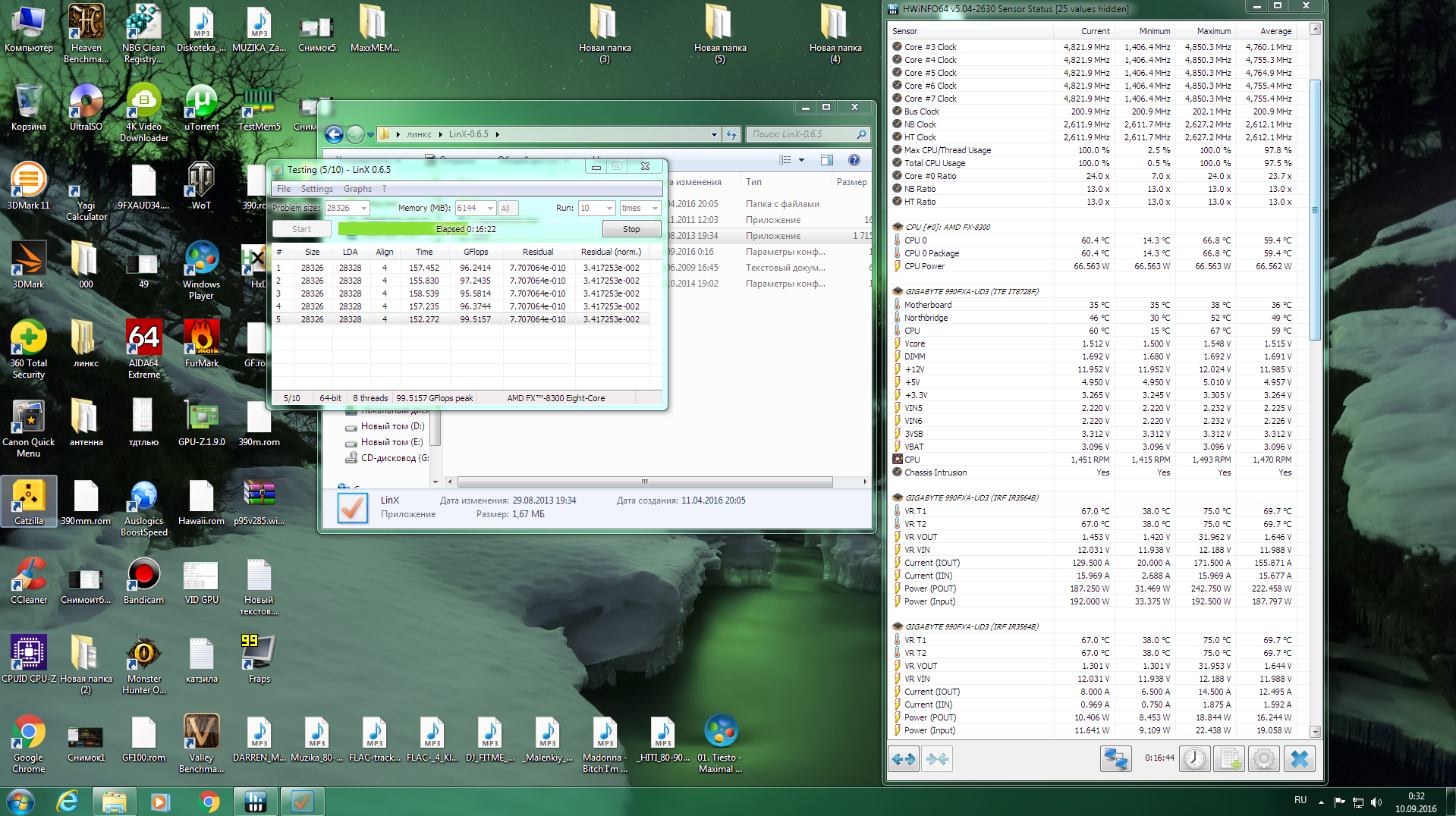Select the GPU-Z.1.9.0 desktop icon
Viewport: 1456px width, 816px height.
coord(202,422)
